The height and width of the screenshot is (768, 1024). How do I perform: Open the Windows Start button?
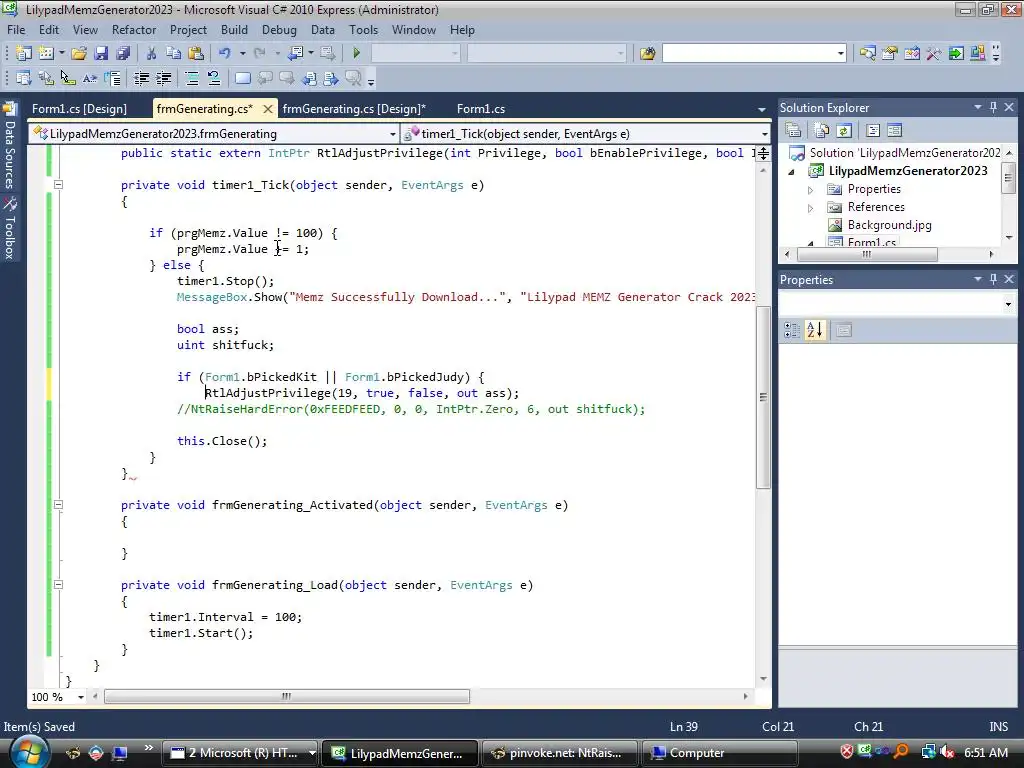click(29, 752)
